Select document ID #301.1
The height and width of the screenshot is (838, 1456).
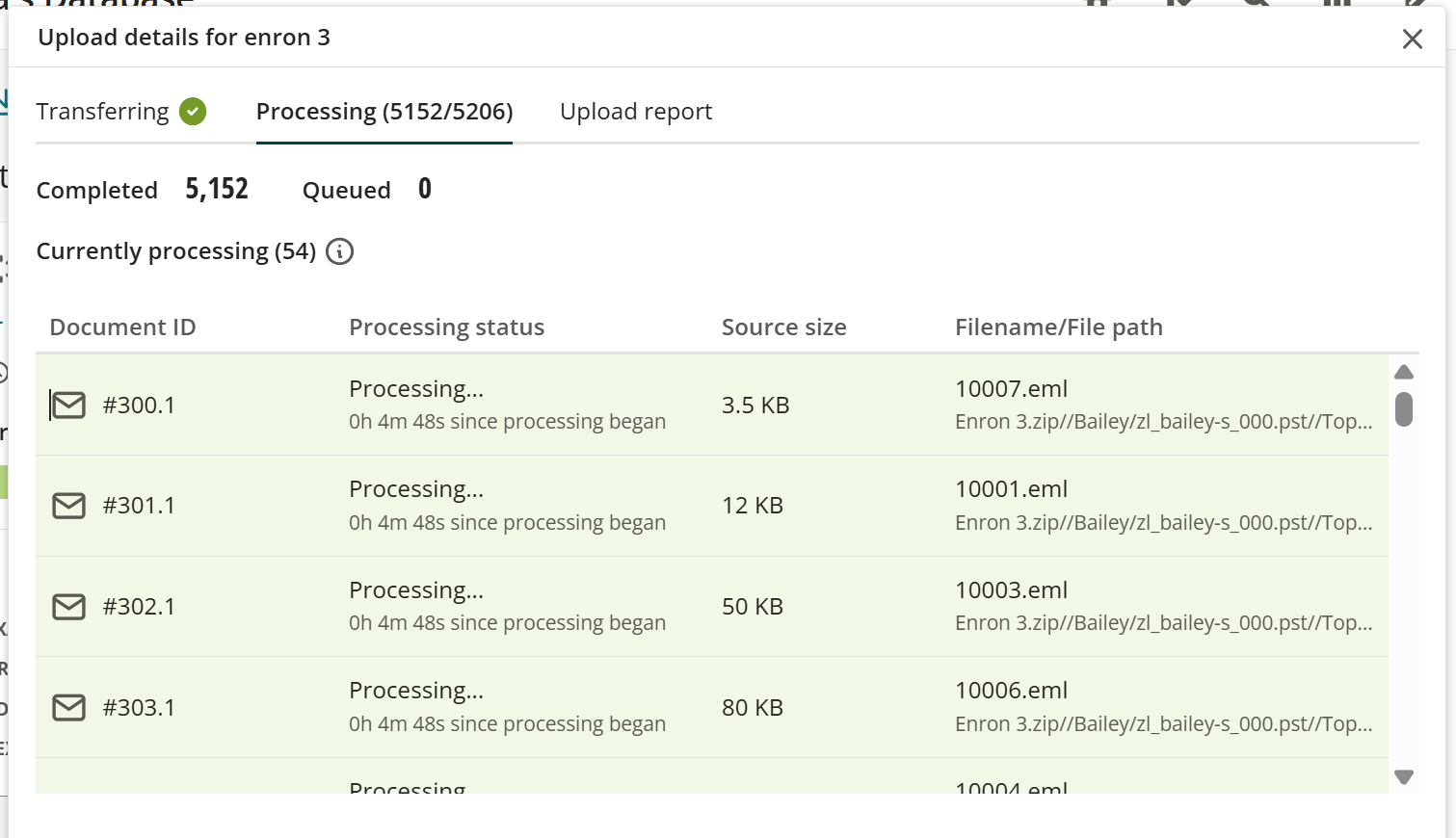click(139, 506)
